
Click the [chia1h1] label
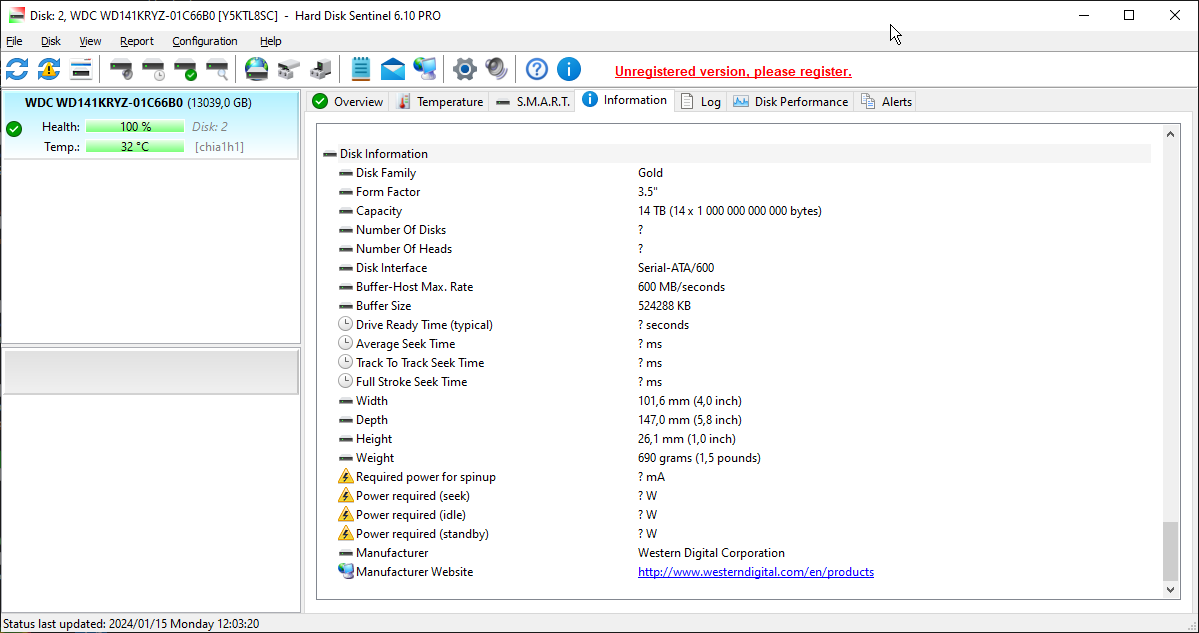[219, 147]
